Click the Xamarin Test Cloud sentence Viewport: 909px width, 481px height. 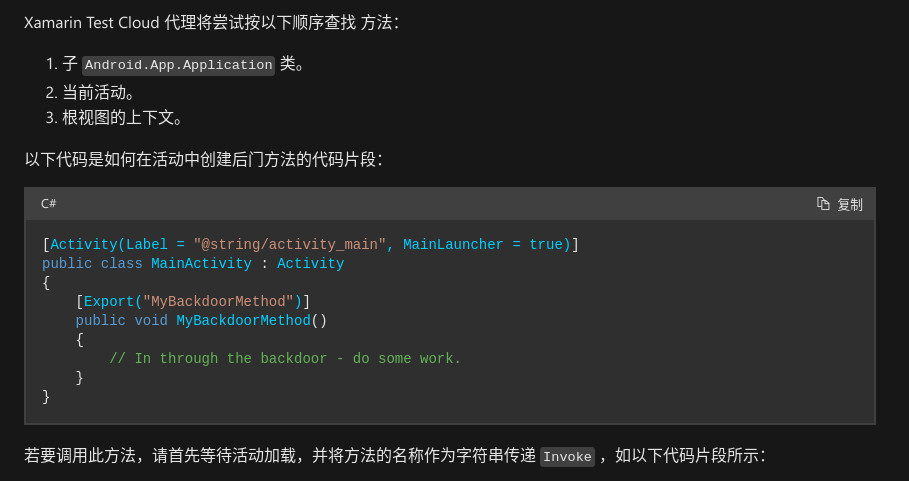(211, 23)
